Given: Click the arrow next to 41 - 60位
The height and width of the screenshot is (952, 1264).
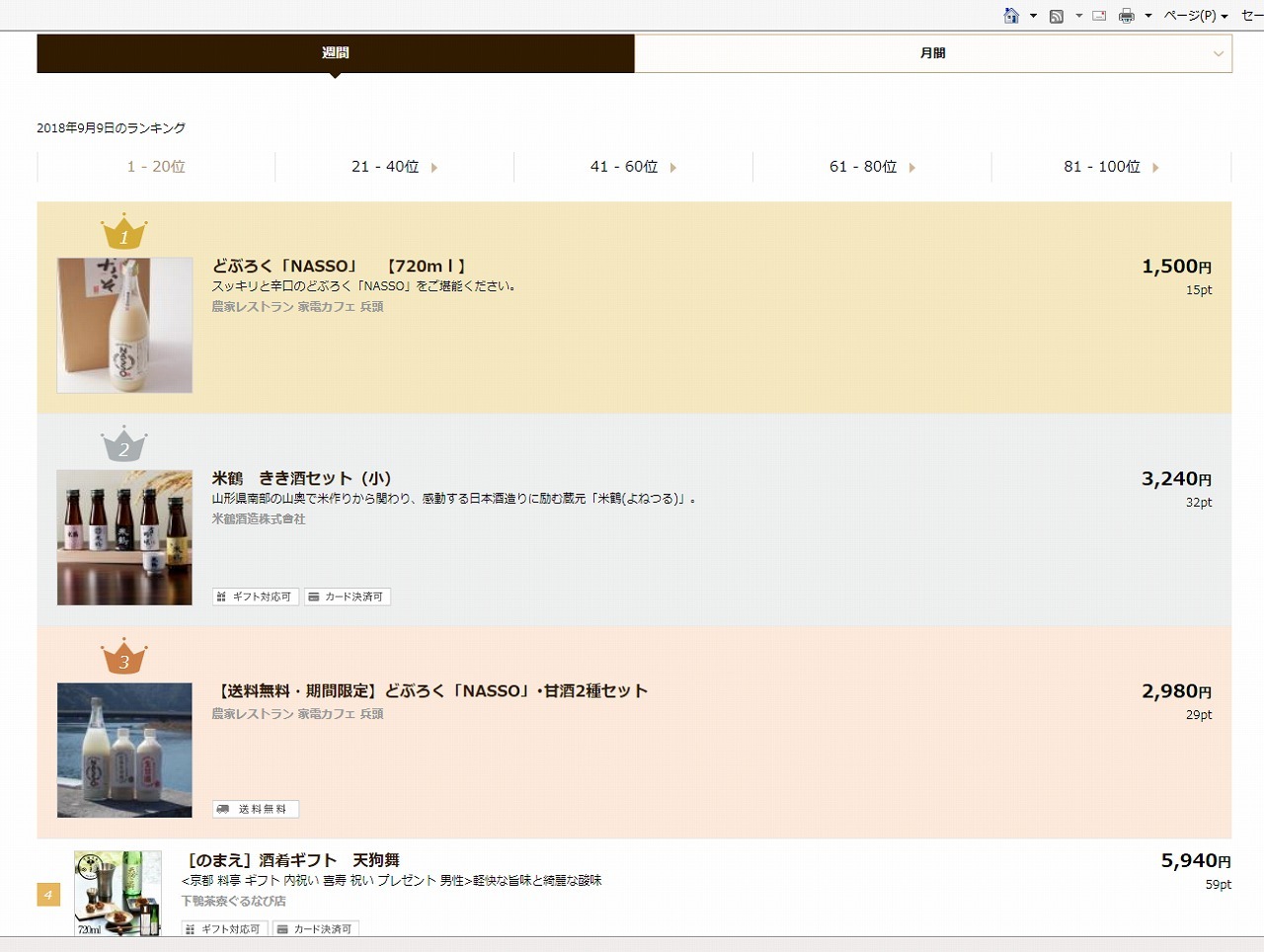Looking at the screenshot, I should pyautogui.click(x=673, y=168).
